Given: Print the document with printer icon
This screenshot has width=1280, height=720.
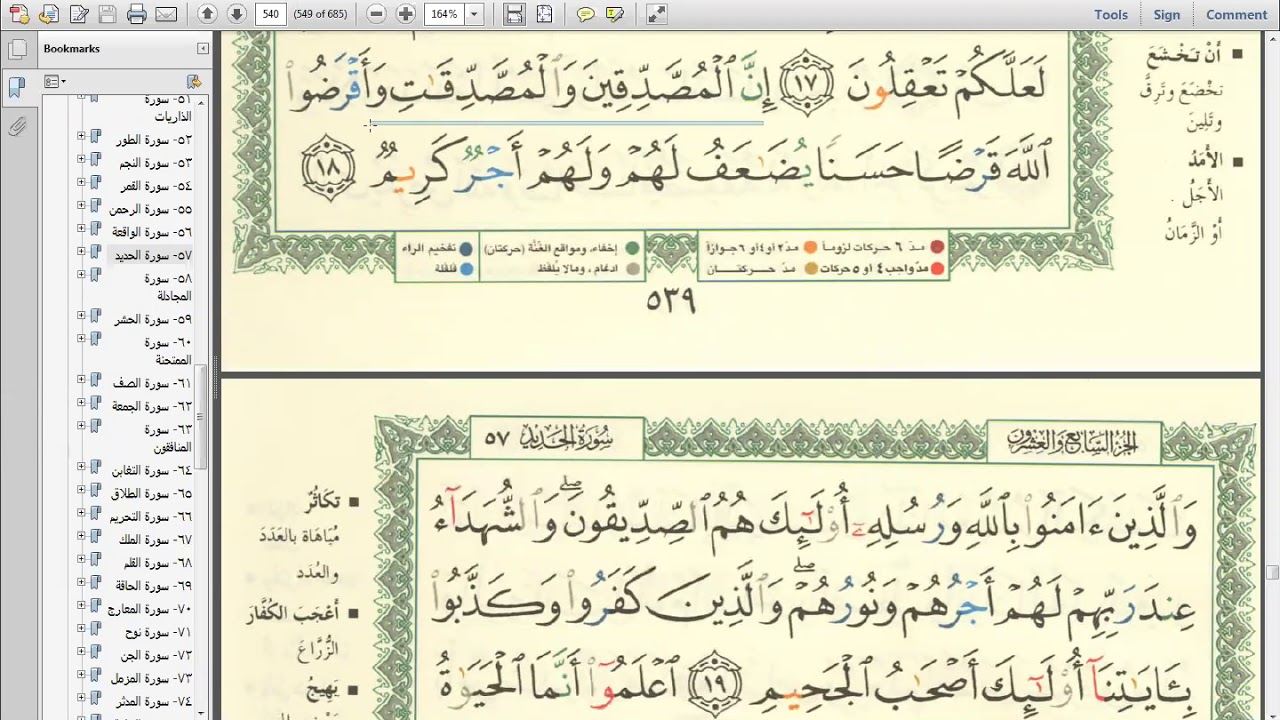Looking at the screenshot, I should click(x=137, y=14).
